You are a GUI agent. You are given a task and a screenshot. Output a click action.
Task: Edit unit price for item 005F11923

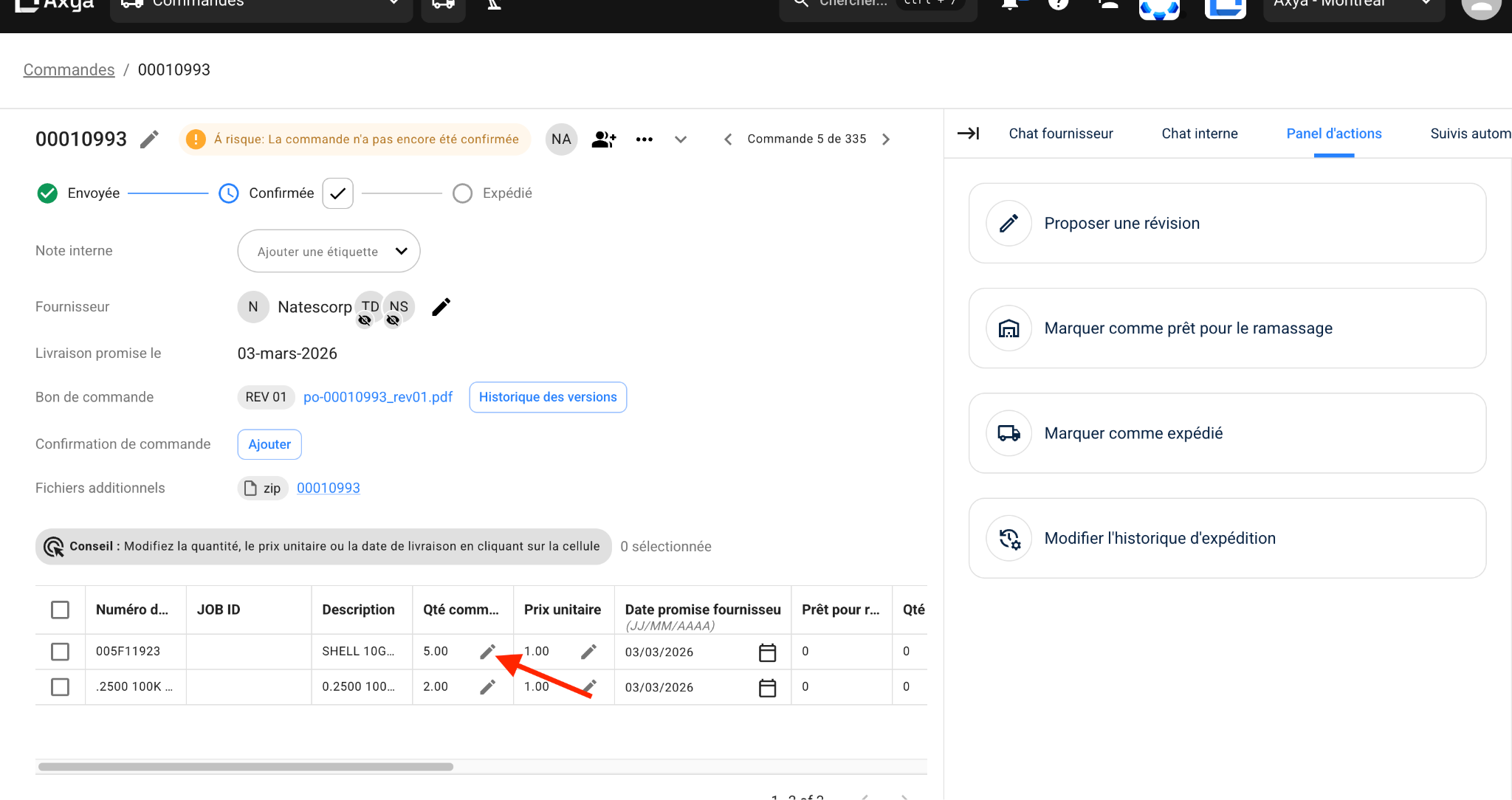pos(588,652)
